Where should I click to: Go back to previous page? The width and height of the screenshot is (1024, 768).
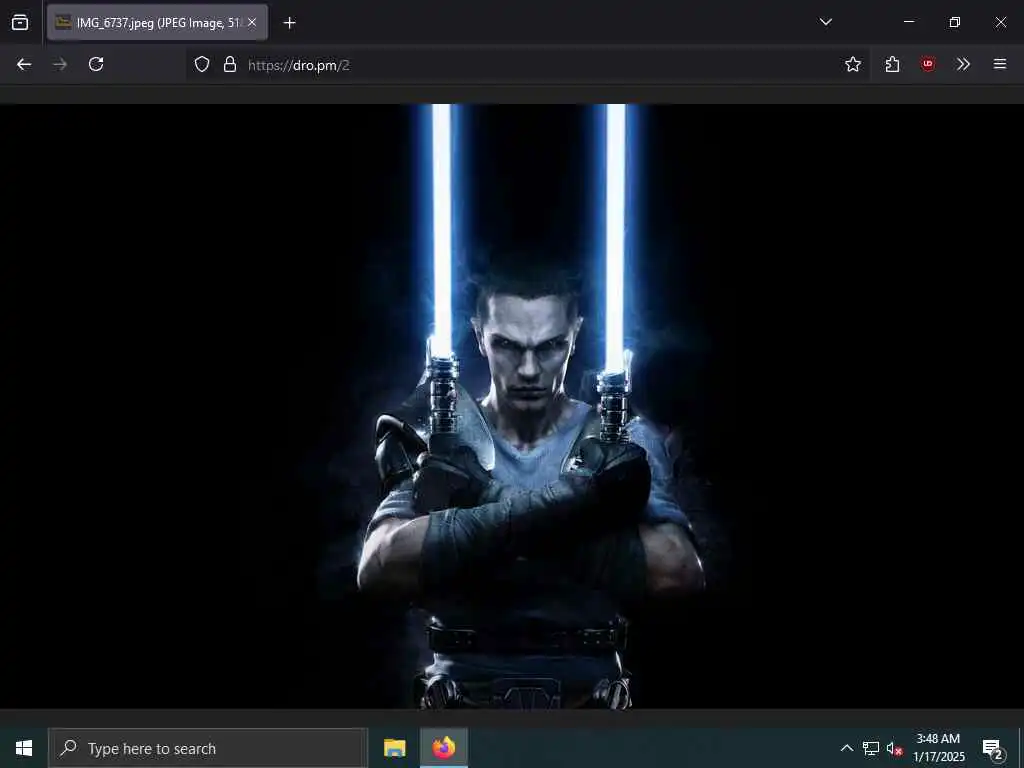24,64
